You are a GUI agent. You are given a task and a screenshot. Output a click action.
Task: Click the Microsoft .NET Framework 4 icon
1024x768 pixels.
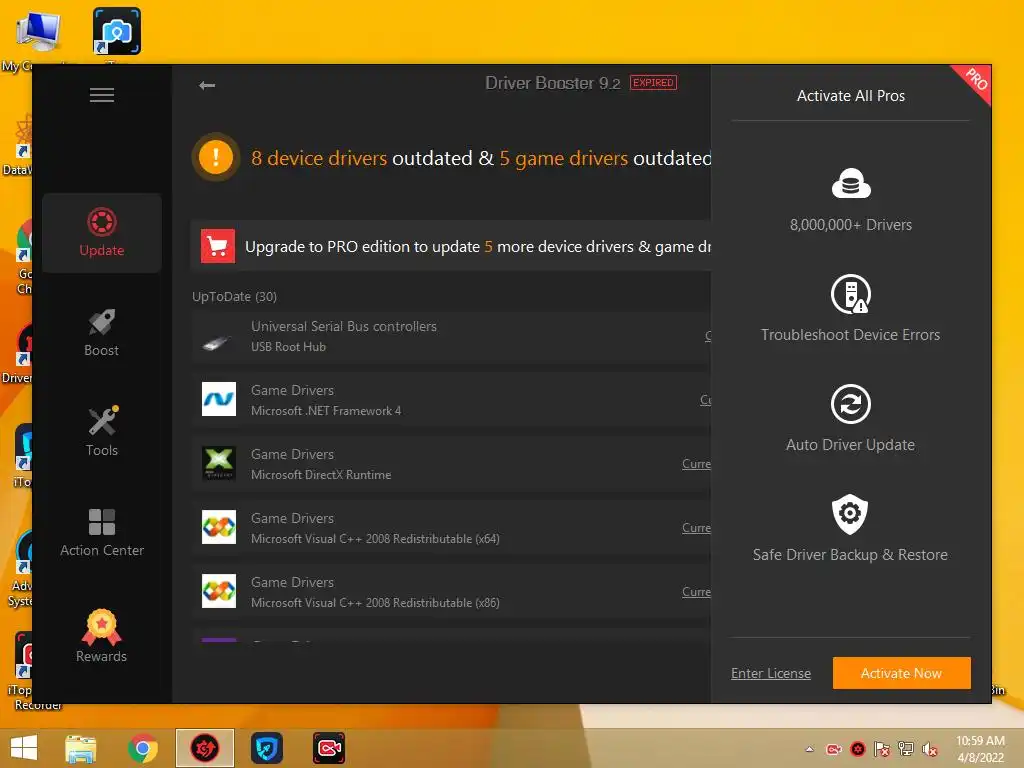pyautogui.click(x=219, y=399)
